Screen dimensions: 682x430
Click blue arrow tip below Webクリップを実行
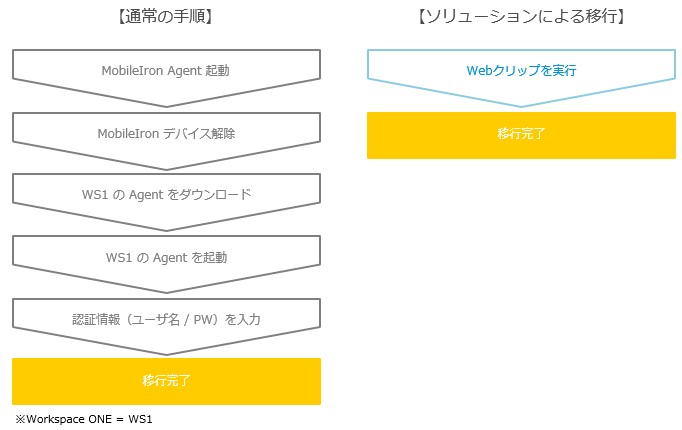pos(521,105)
